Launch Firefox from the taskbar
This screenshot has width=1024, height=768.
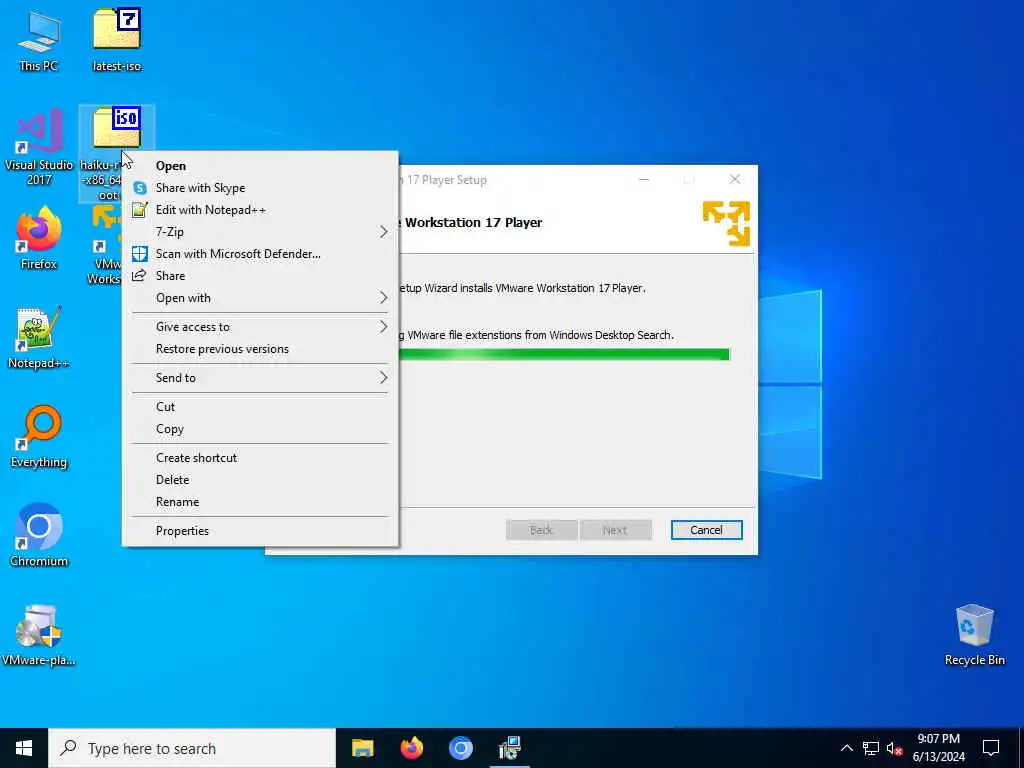coord(411,748)
